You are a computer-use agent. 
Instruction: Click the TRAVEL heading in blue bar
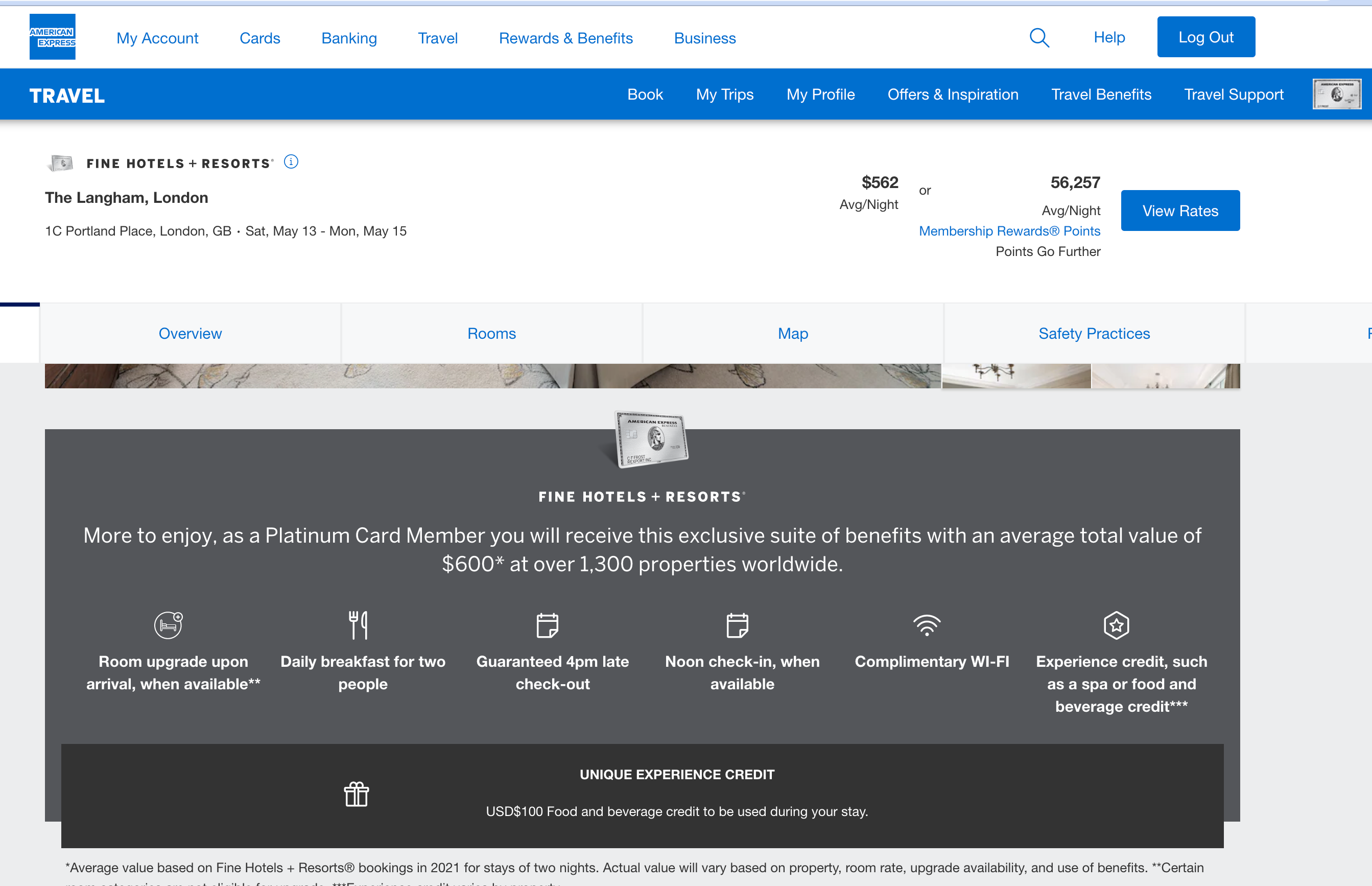point(67,96)
